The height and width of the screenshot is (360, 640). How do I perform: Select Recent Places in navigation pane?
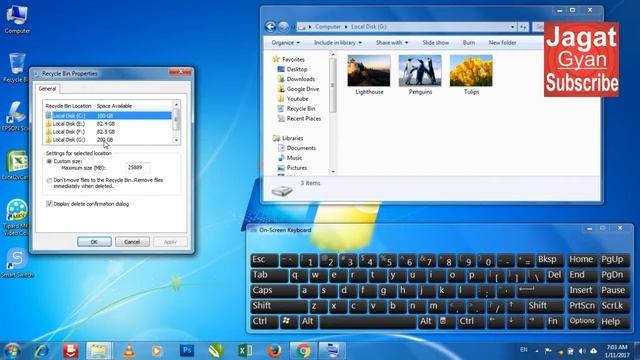click(299, 118)
